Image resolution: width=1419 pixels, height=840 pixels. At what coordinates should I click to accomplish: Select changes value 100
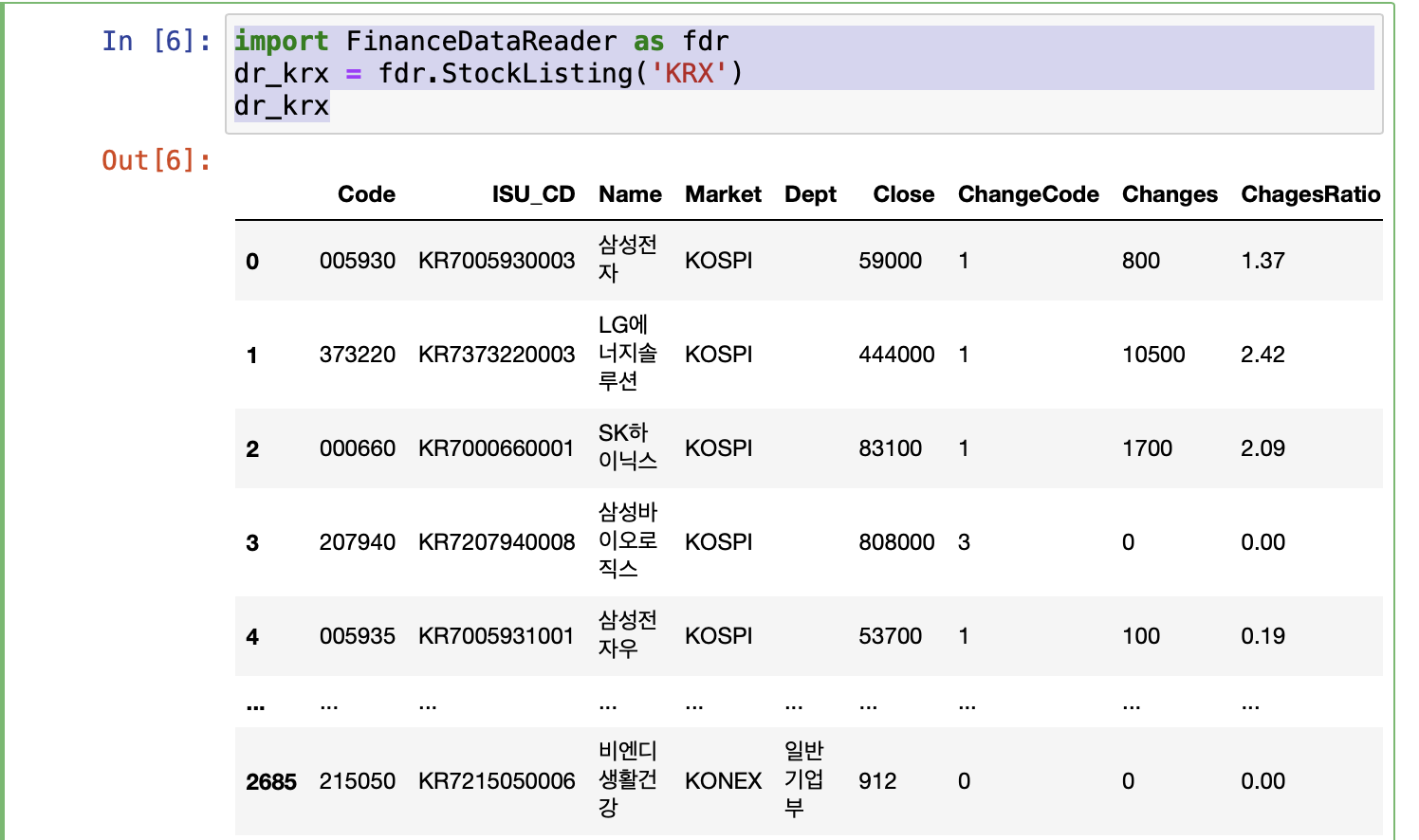point(1141,636)
